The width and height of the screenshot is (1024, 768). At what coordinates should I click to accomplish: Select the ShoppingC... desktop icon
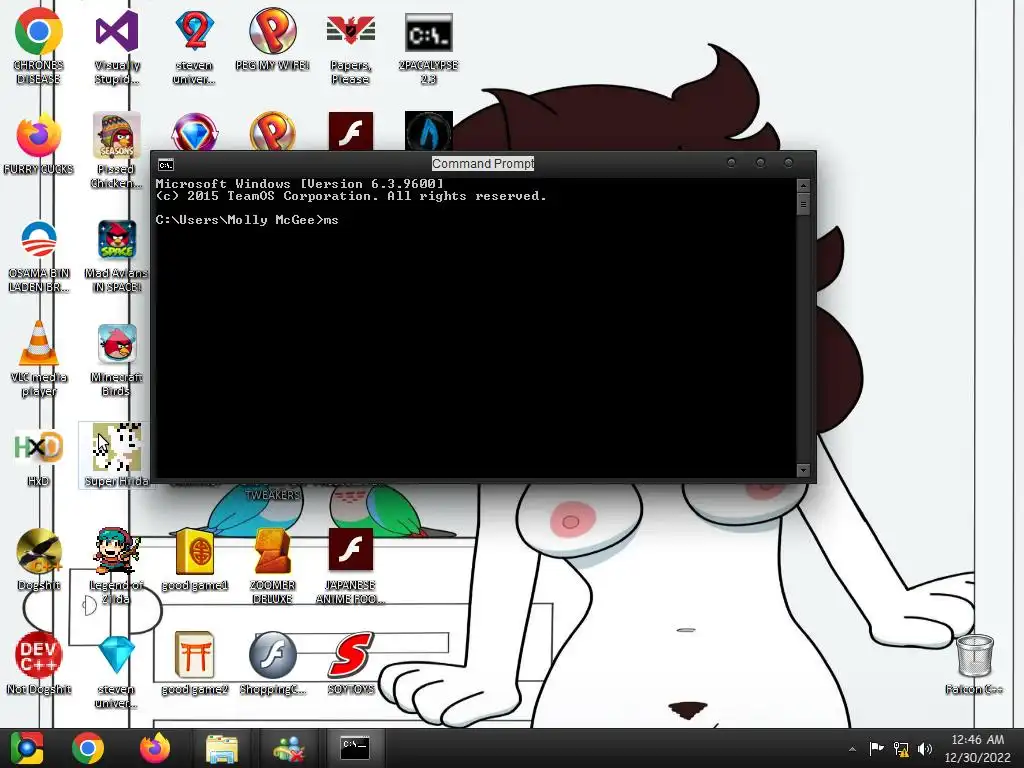(x=272, y=664)
